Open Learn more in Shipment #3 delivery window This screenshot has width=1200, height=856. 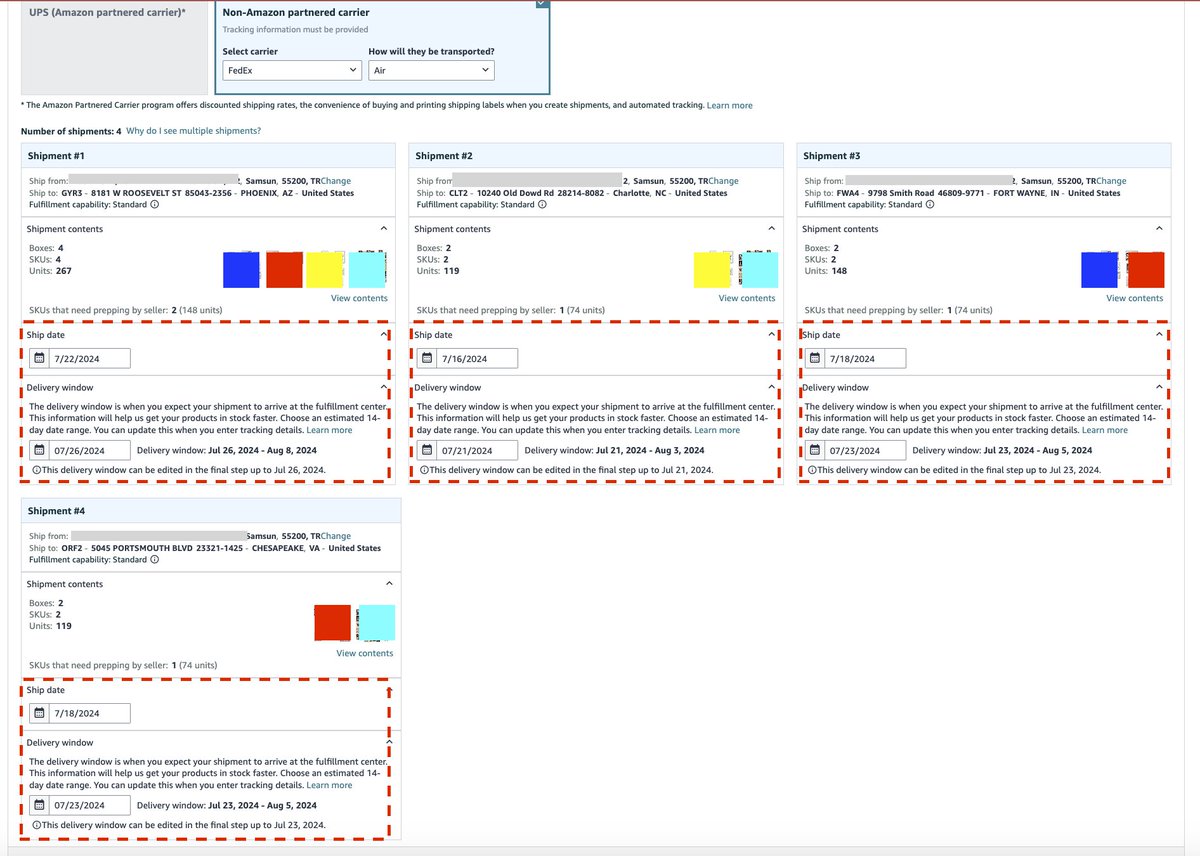(1105, 430)
